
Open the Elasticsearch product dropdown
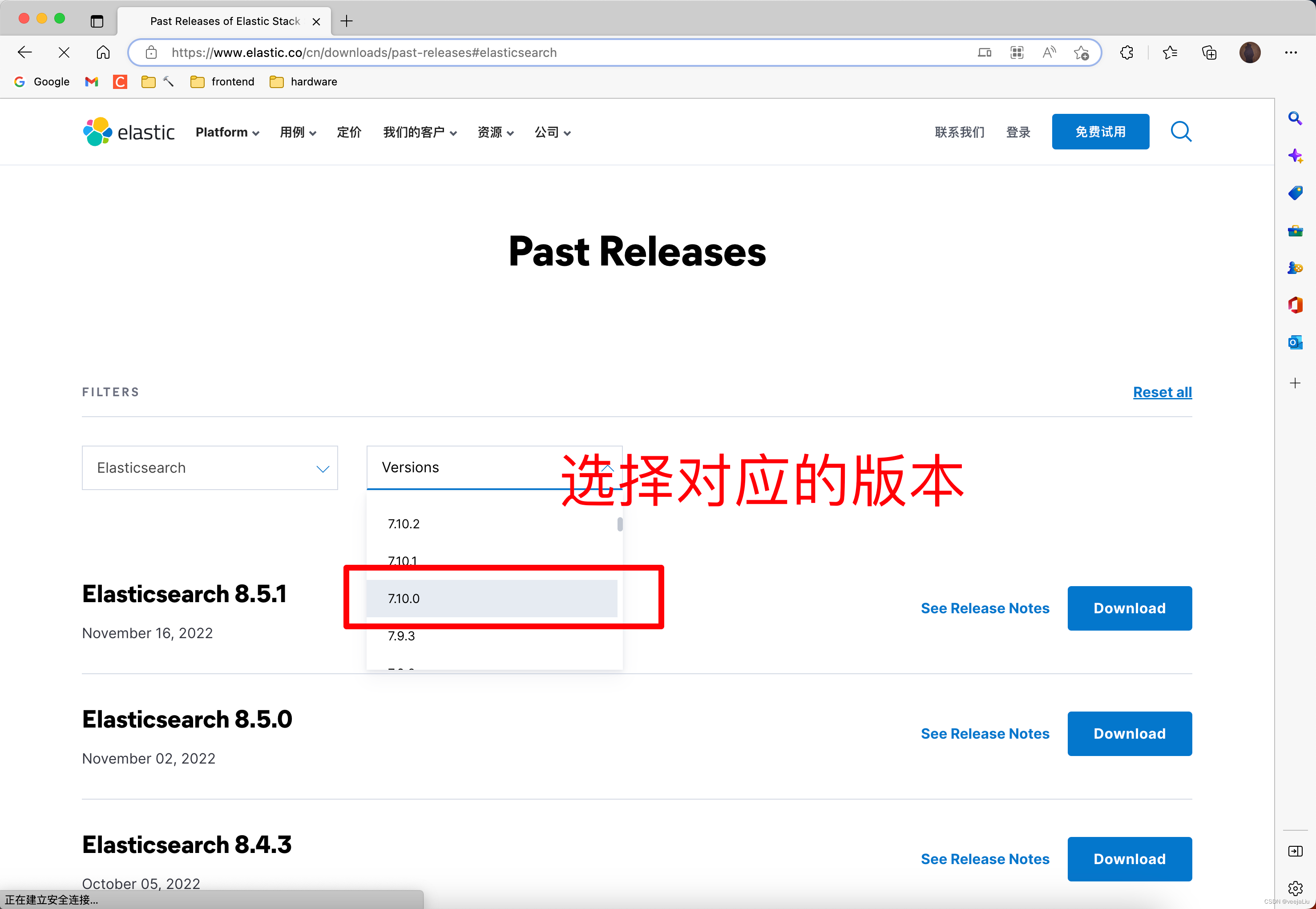point(210,467)
